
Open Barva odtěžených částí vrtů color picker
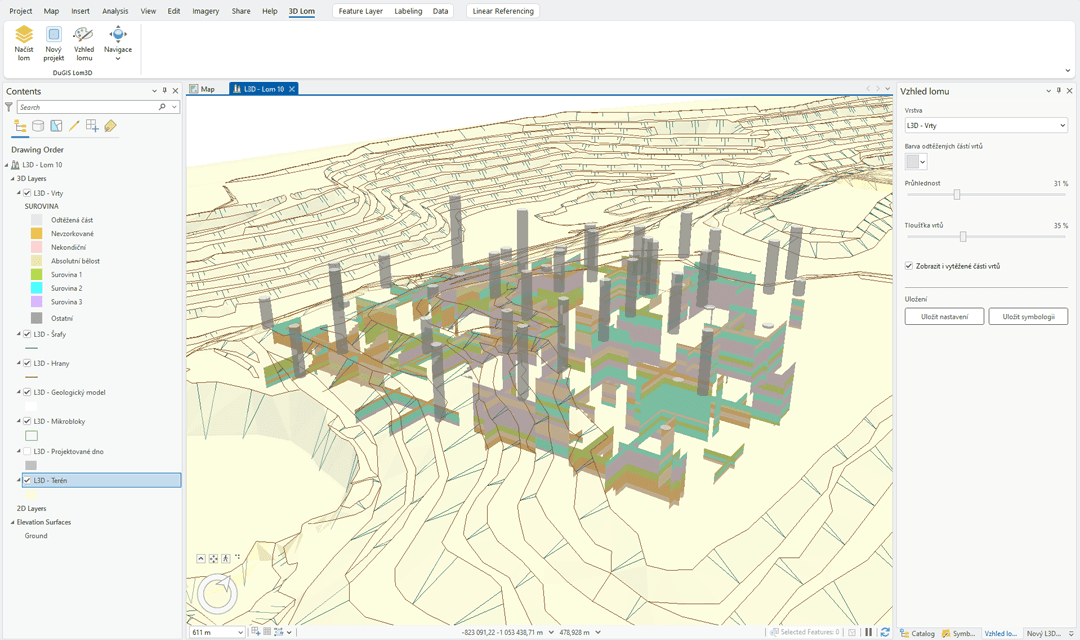pos(915,161)
